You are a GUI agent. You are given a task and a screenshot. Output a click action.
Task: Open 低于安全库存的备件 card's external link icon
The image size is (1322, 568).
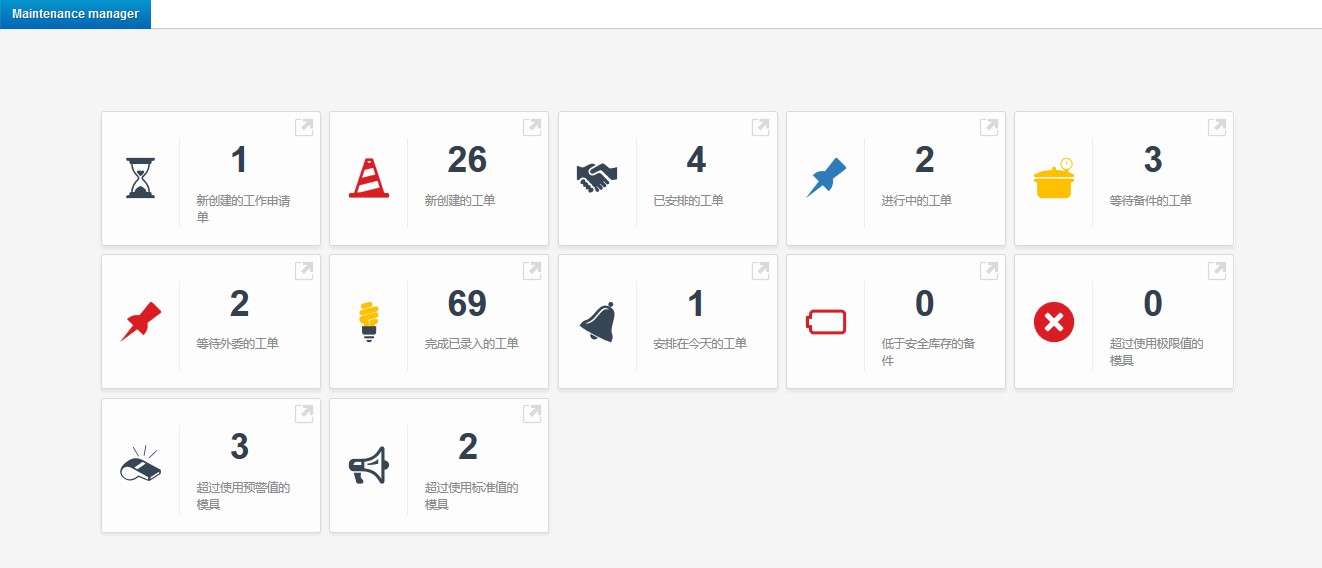click(x=989, y=270)
